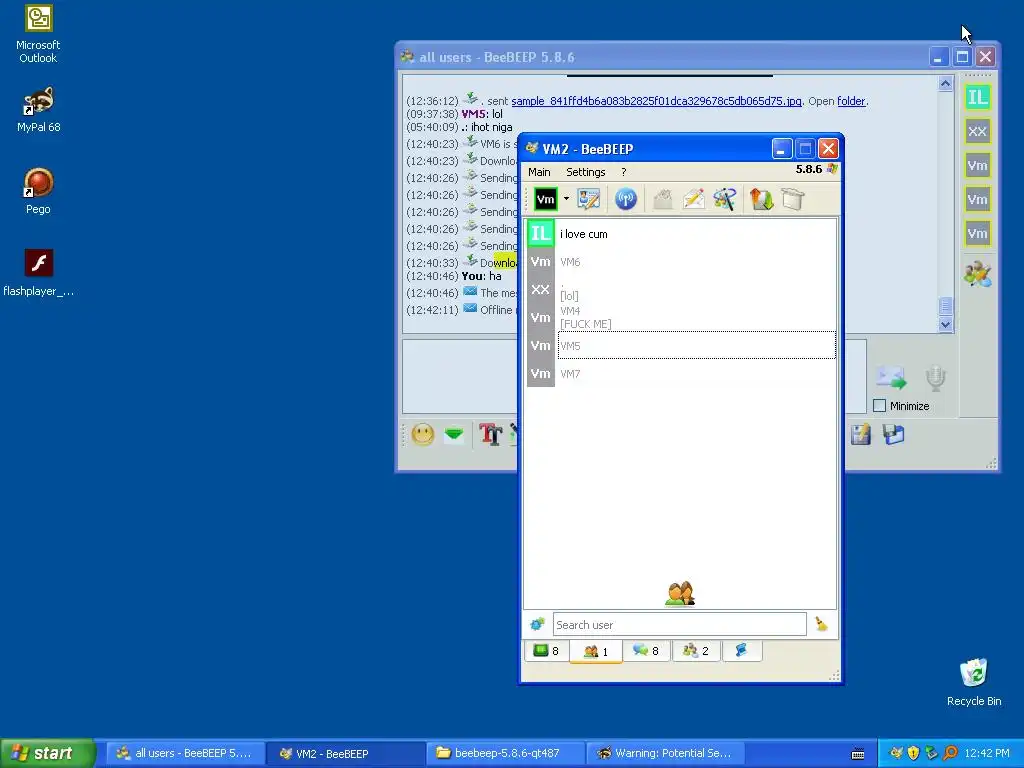This screenshot has width=1024, height=768.
Task: Switch to the blue scroll tab
Action: (741, 650)
